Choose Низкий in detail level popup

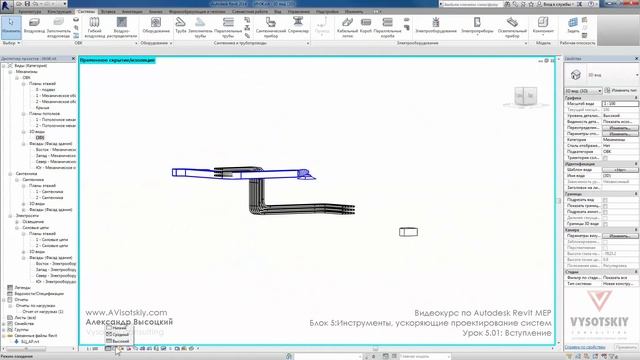(x=118, y=328)
